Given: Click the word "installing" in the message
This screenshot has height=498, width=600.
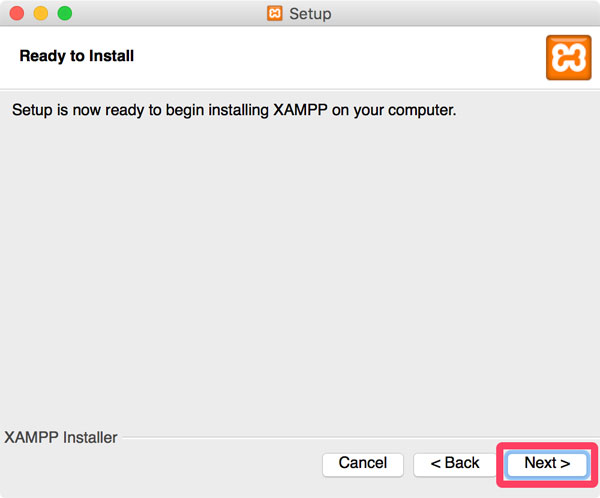Looking at the screenshot, I should (x=238, y=111).
